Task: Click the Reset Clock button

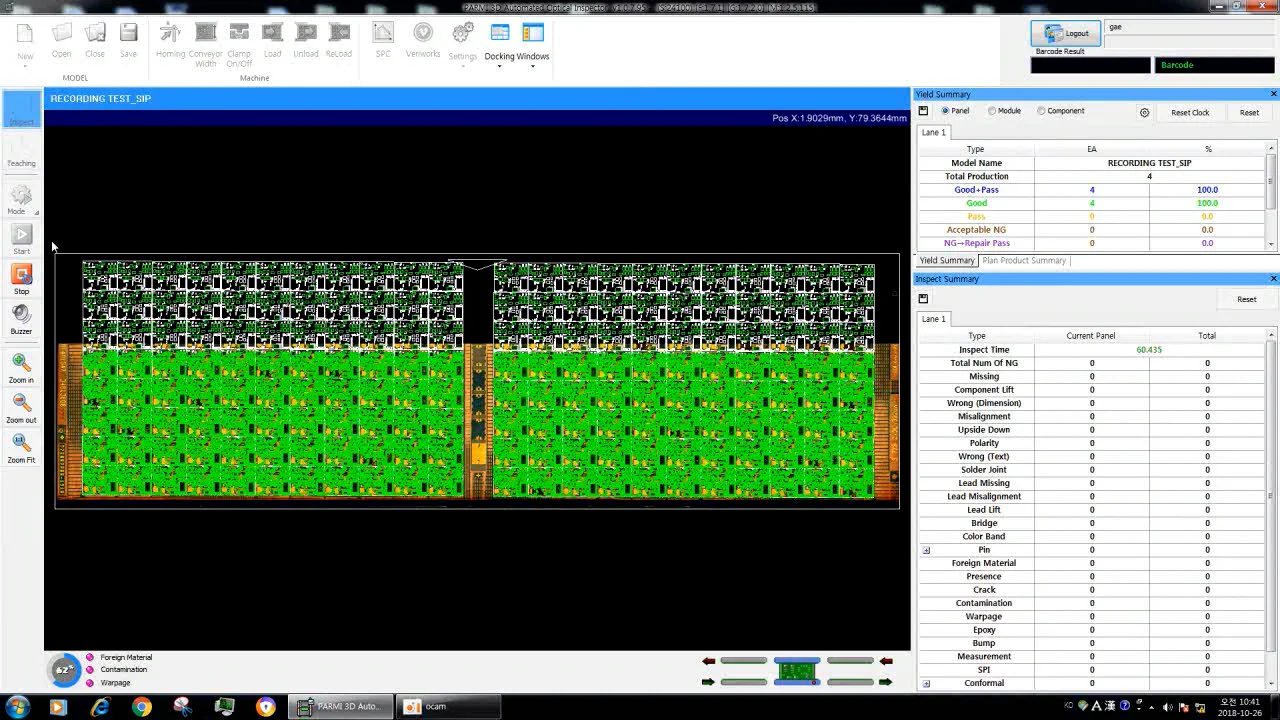Action: click(x=1190, y=112)
